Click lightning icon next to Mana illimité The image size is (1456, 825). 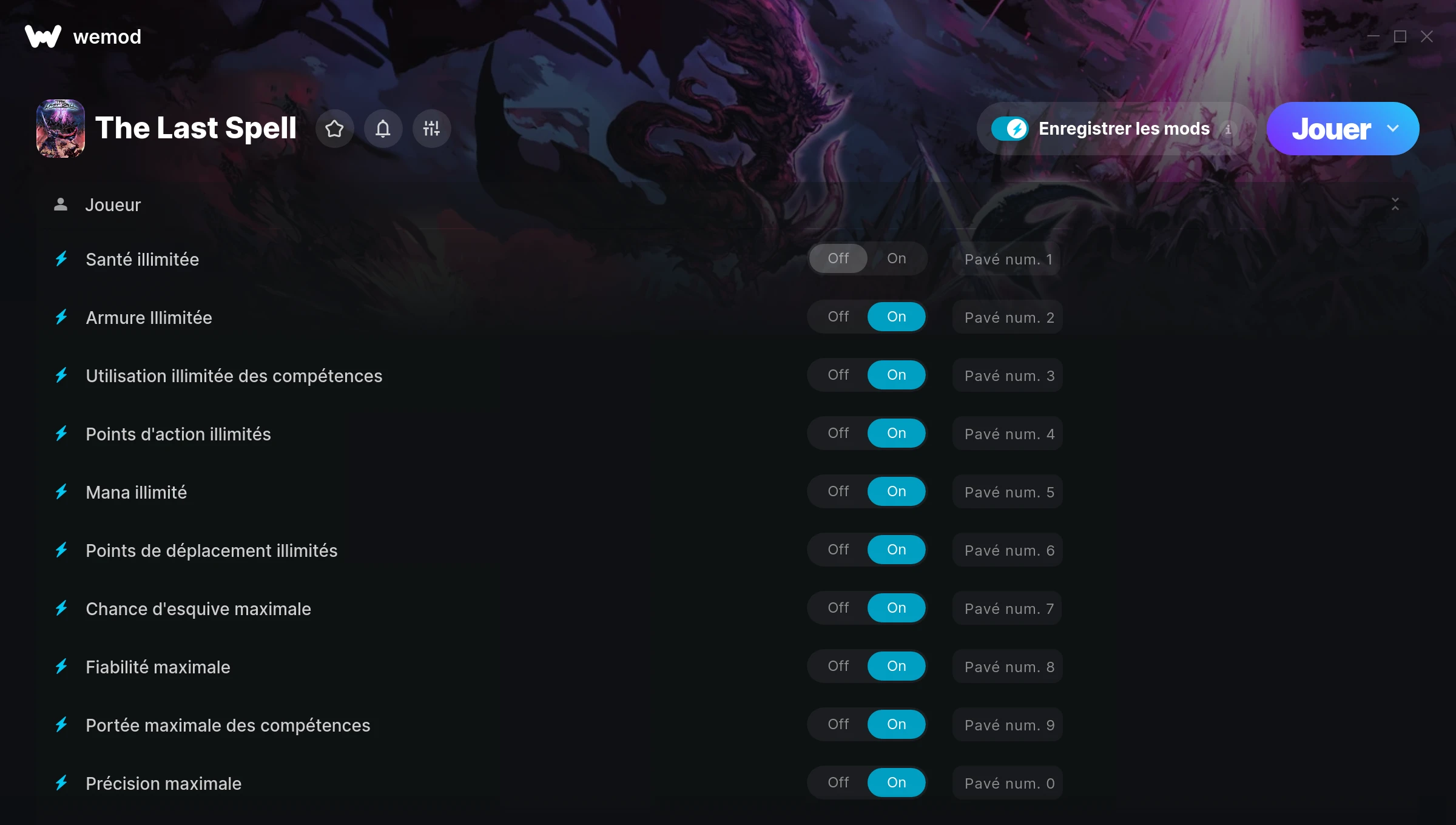tap(61, 492)
